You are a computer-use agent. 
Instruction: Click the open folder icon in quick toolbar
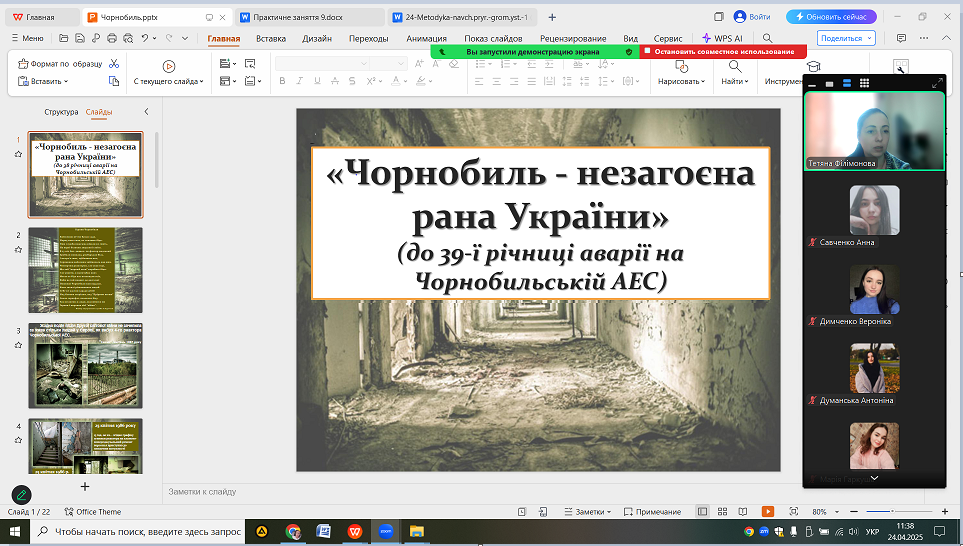point(63,38)
